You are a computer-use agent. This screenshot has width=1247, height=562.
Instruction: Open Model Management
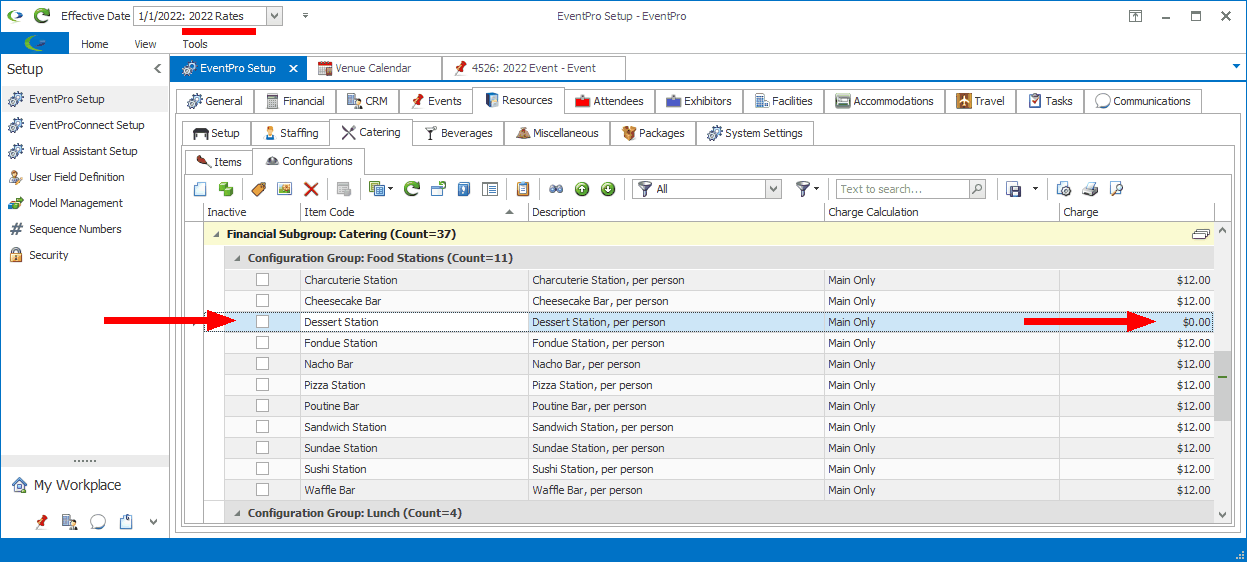(66, 203)
